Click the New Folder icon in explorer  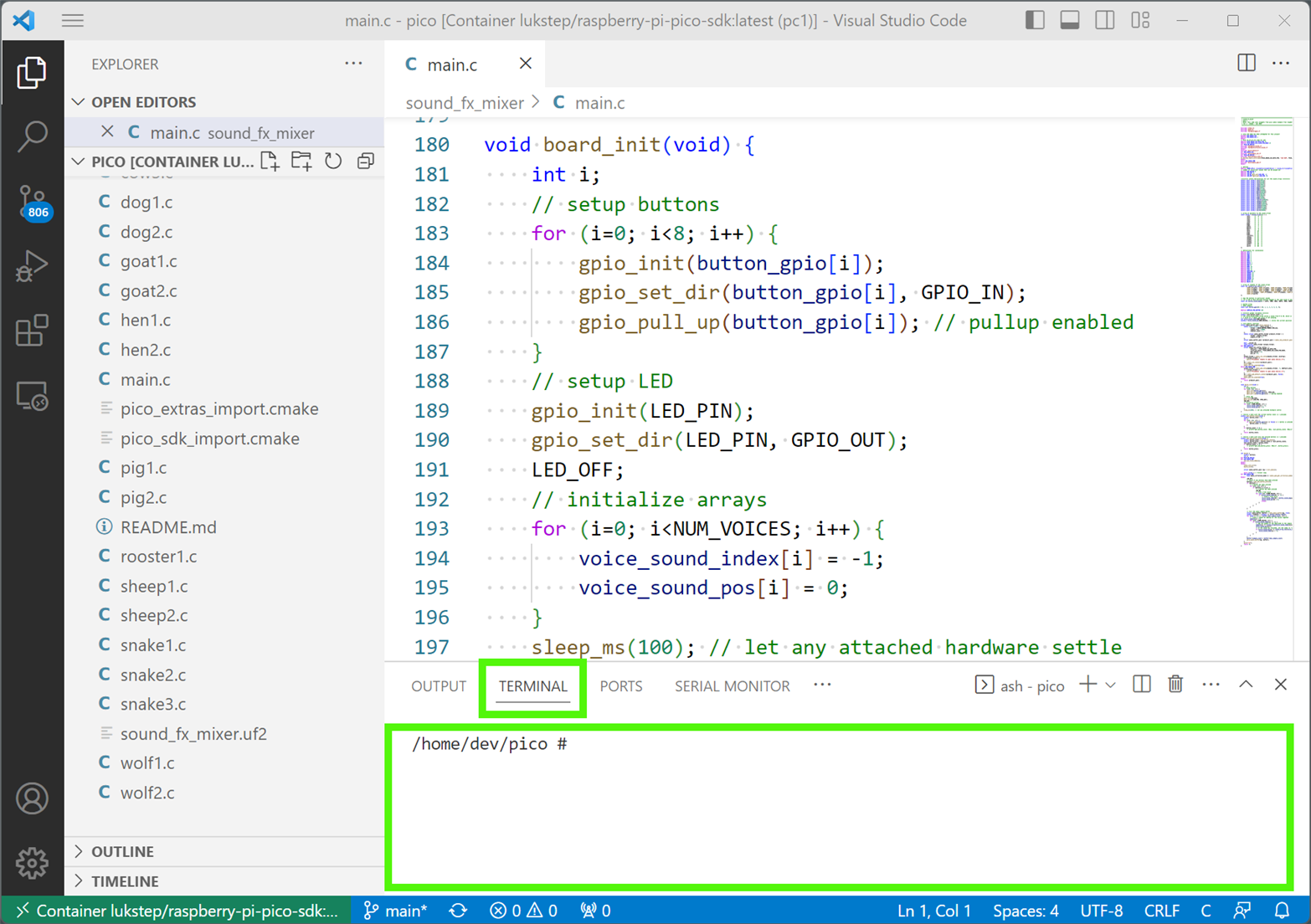click(x=301, y=161)
